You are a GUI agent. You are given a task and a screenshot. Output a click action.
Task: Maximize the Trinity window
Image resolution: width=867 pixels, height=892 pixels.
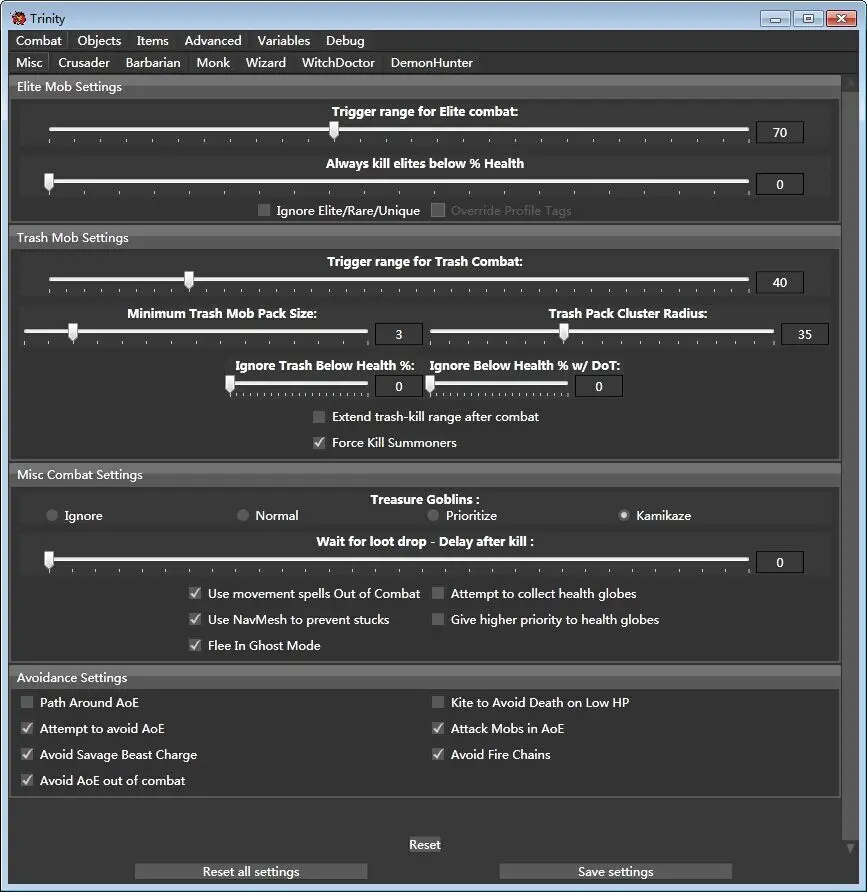pyautogui.click(x=808, y=19)
